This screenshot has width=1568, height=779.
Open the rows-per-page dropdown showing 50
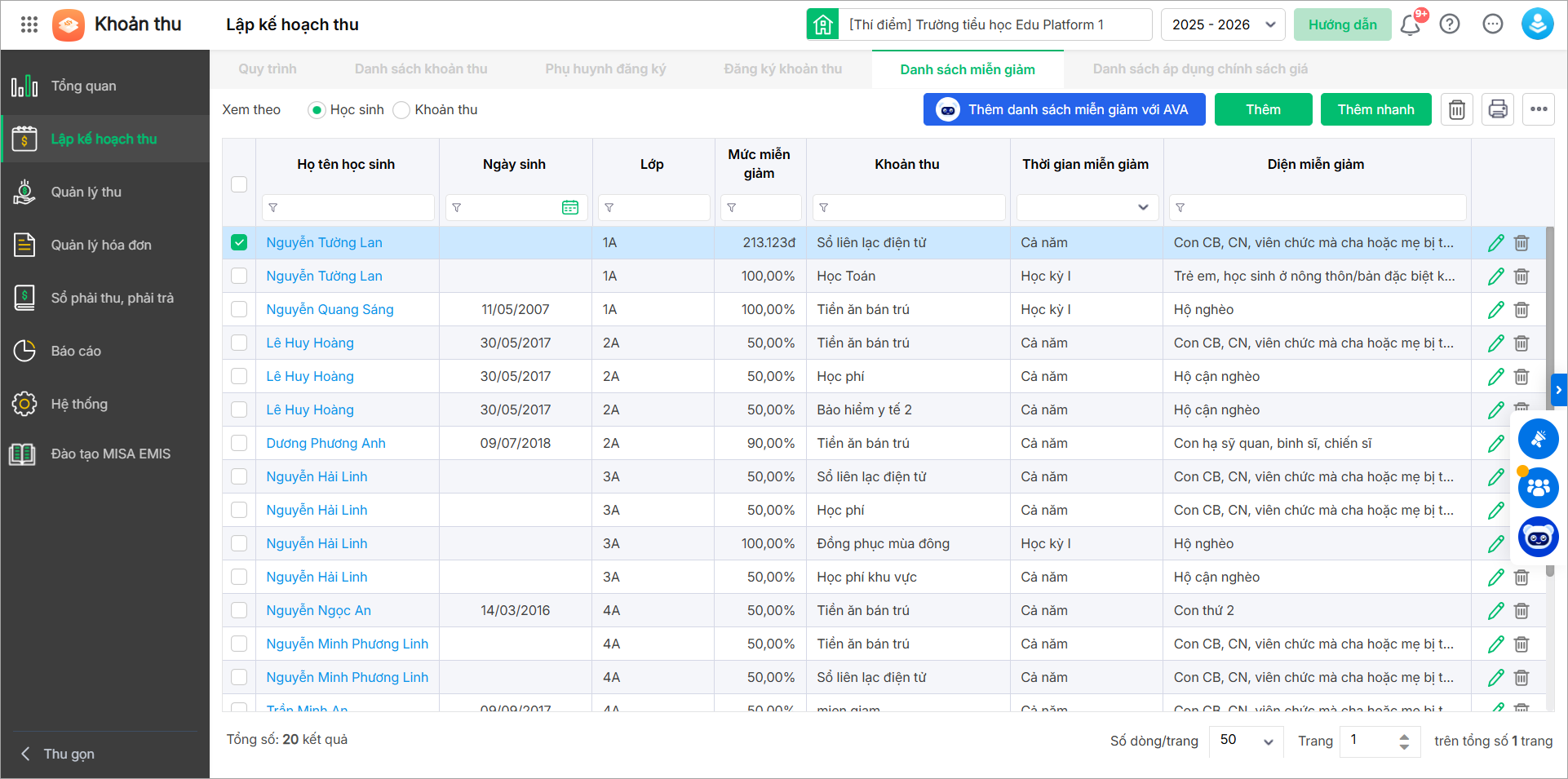click(1245, 741)
